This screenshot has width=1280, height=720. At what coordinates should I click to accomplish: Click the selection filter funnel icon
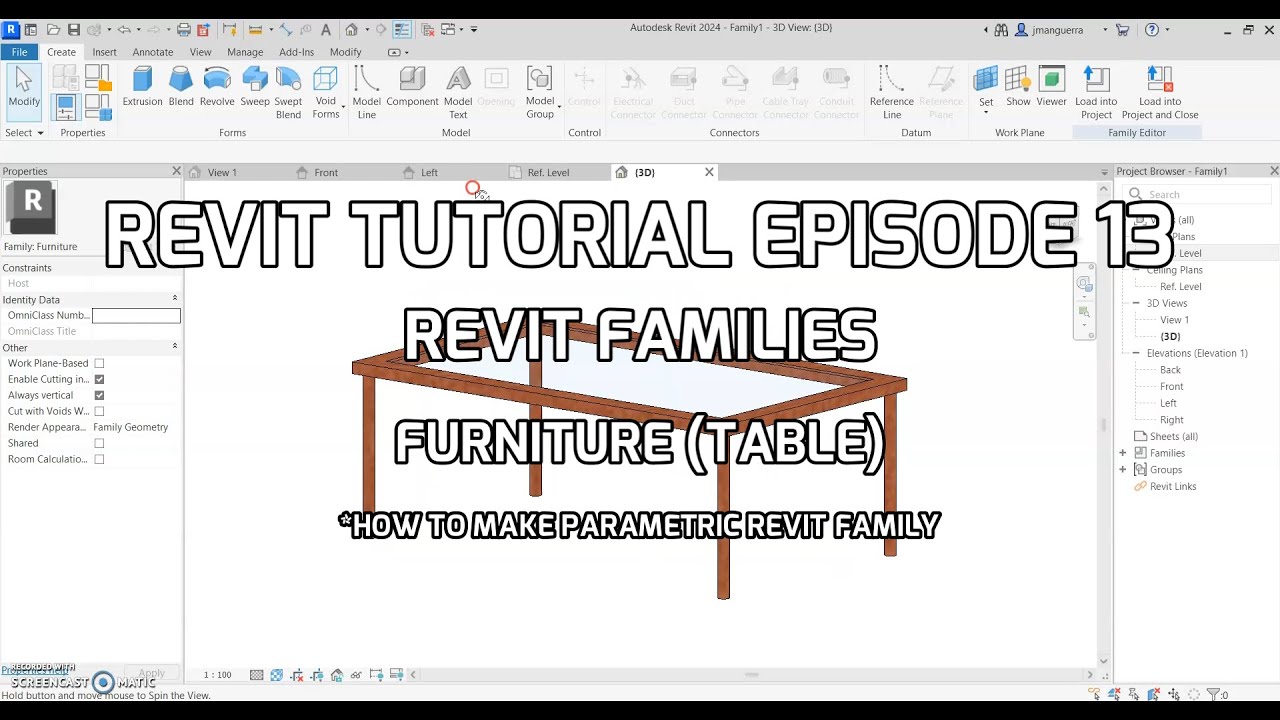[x=1213, y=694]
